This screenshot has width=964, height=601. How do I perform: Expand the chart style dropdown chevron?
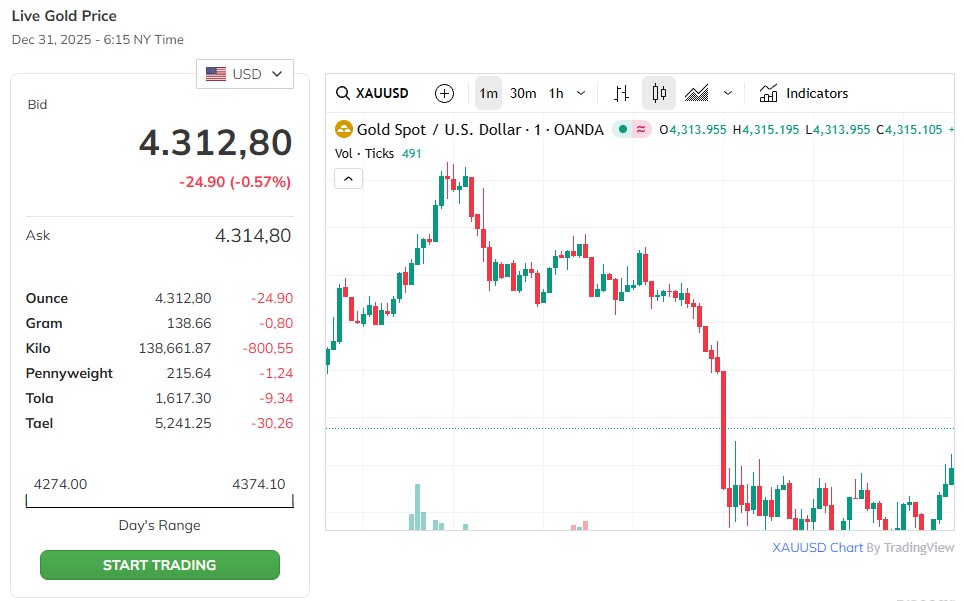click(728, 93)
